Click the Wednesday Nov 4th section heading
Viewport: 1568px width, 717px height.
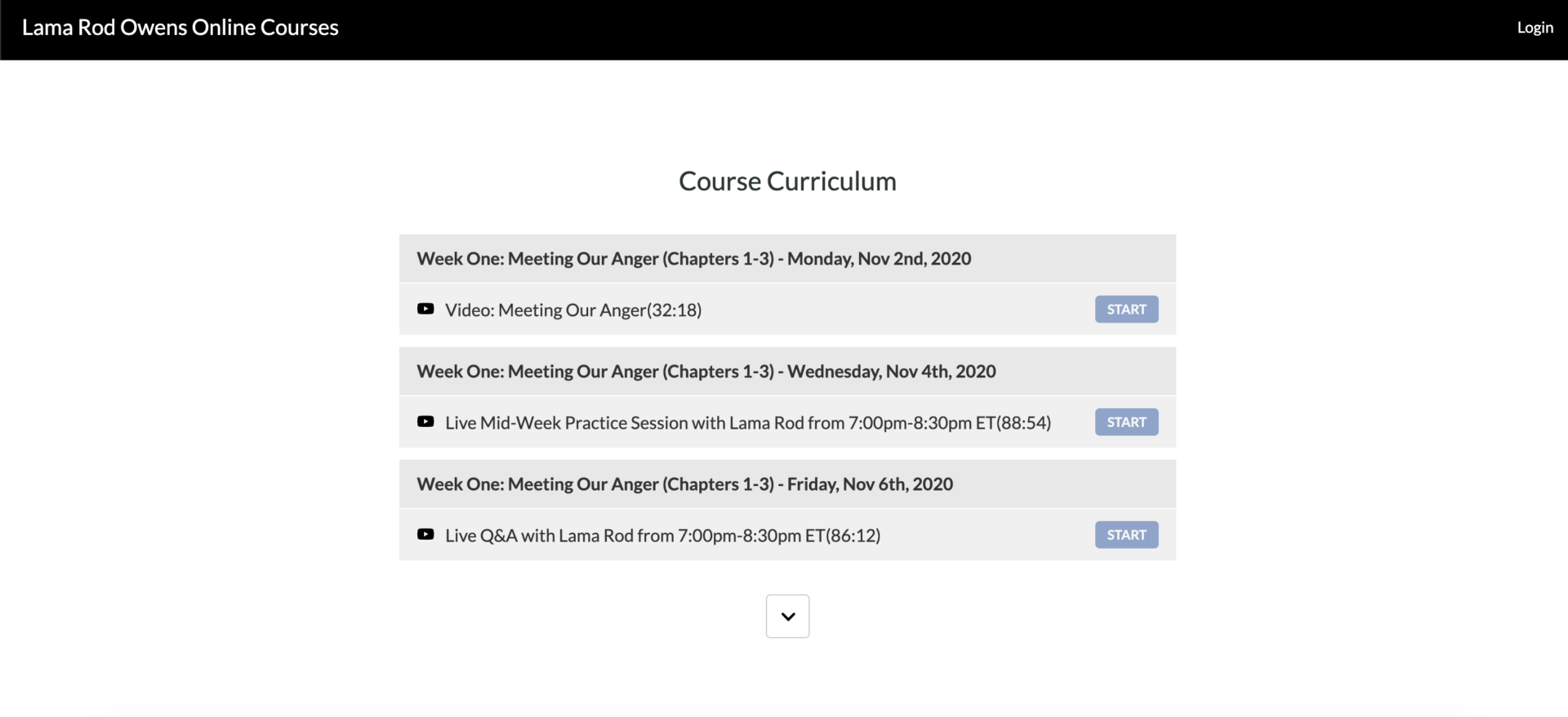pyautogui.click(x=706, y=371)
